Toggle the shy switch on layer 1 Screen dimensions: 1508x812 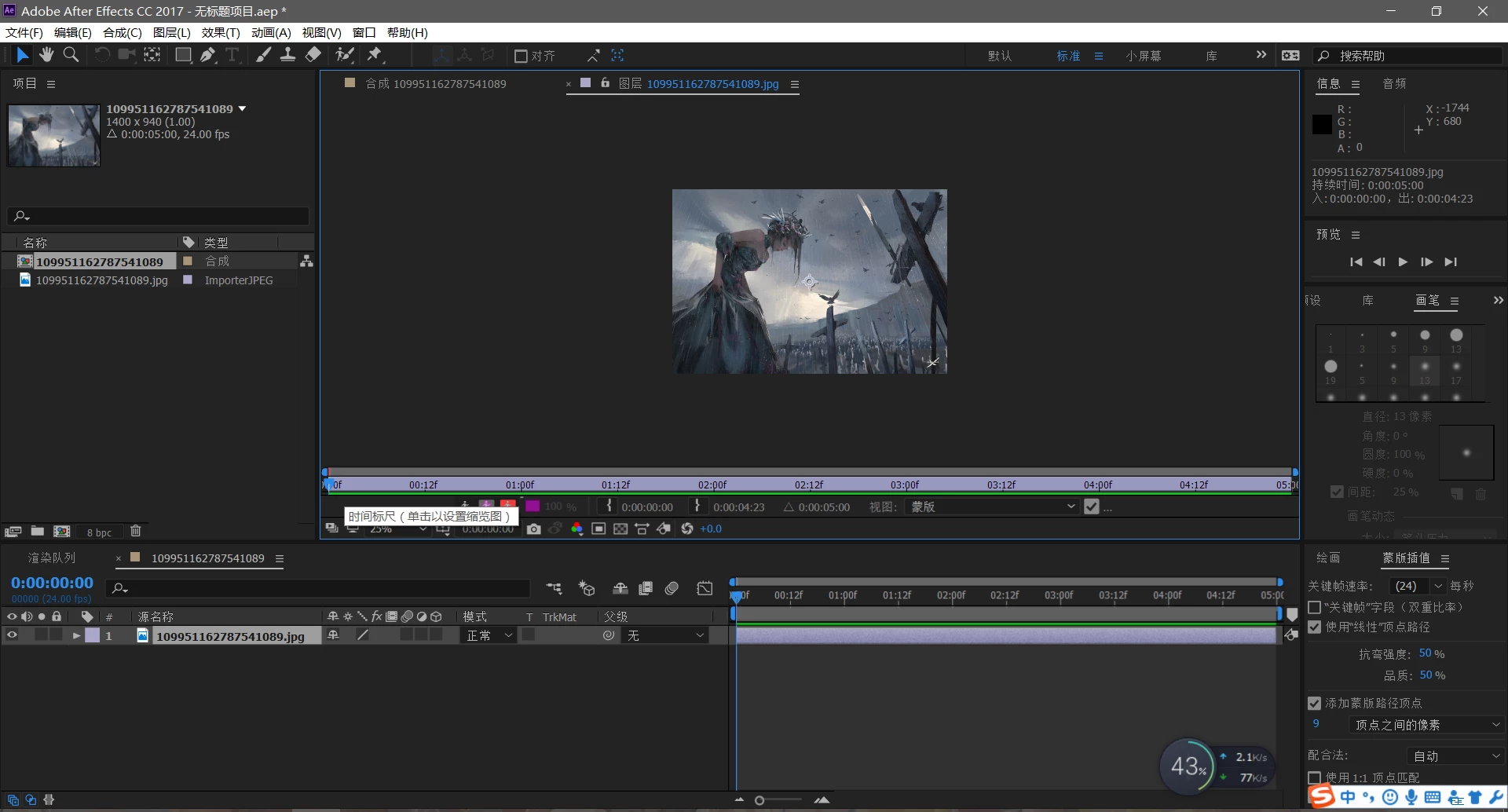point(333,635)
